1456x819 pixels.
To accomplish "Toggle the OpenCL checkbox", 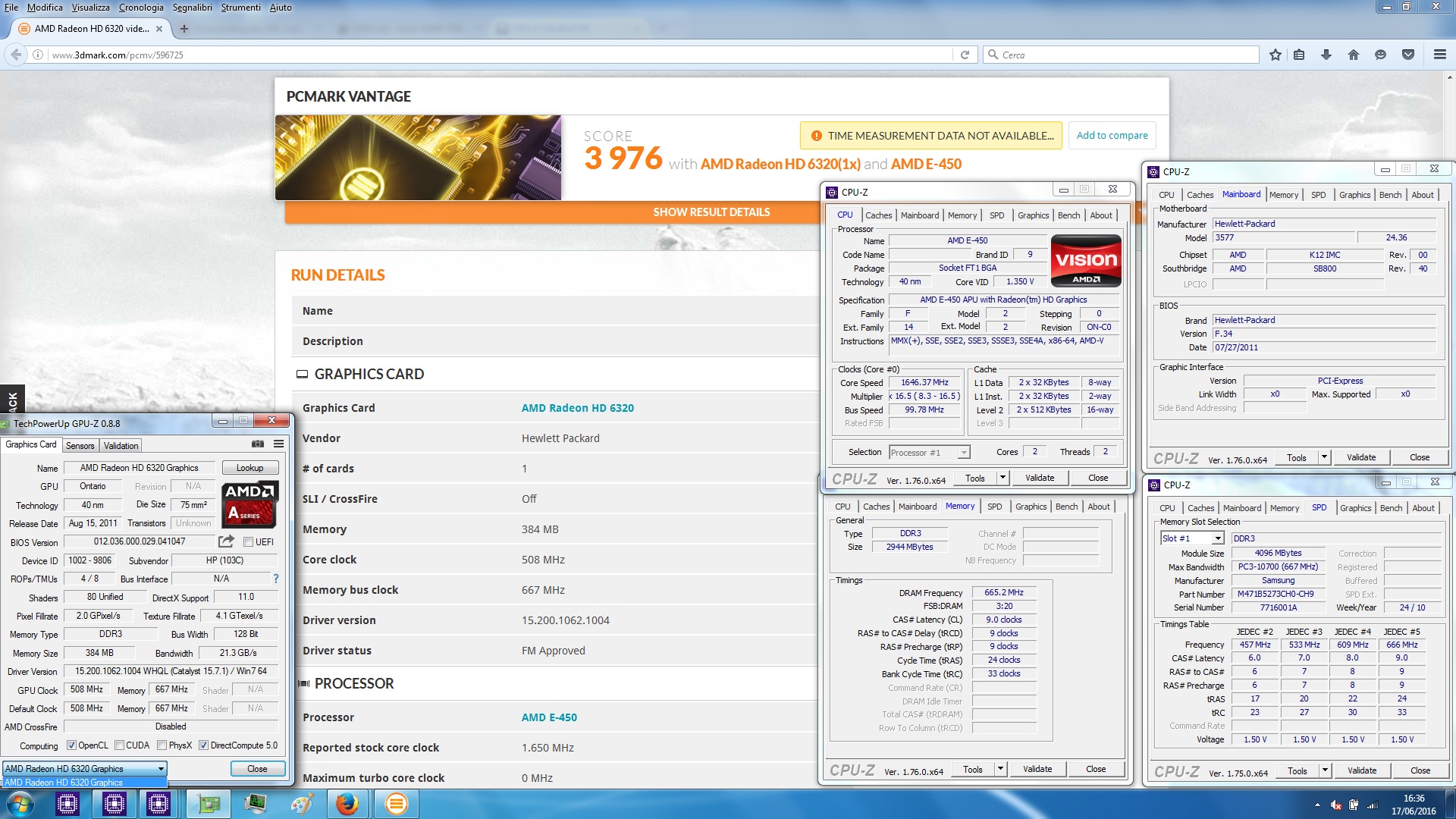I will (x=71, y=745).
